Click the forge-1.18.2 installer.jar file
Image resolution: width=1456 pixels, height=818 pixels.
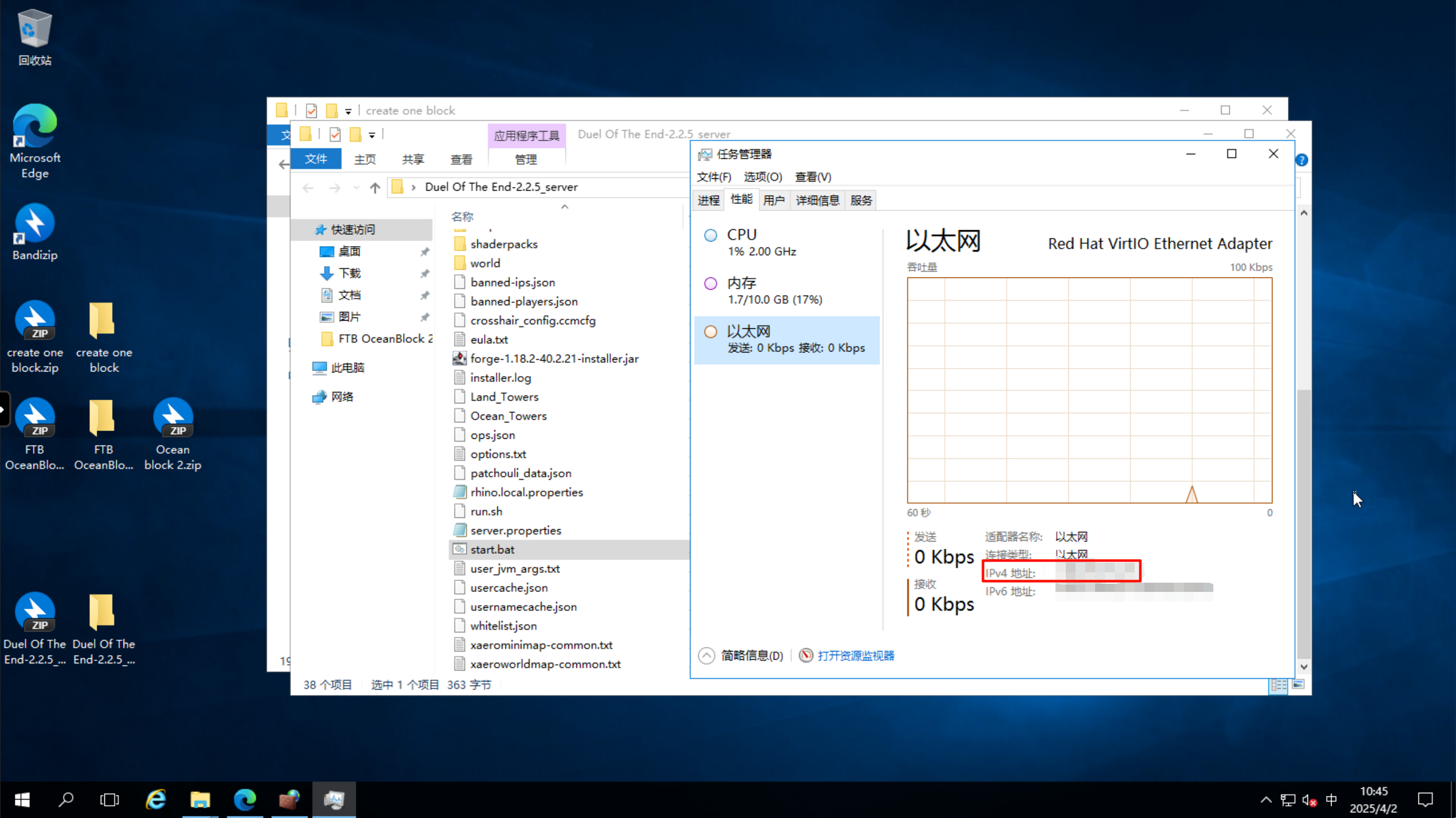pyautogui.click(x=554, y=359)
